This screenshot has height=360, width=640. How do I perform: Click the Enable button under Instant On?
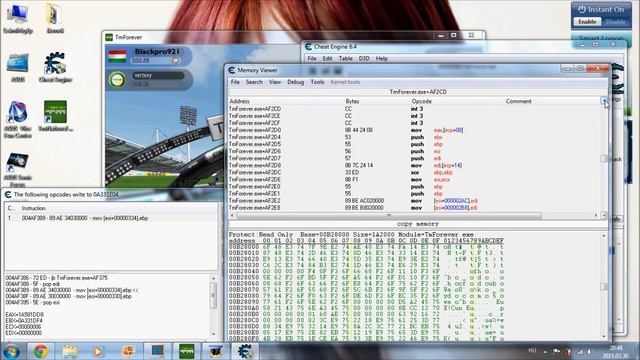click(x=587, y=22)
